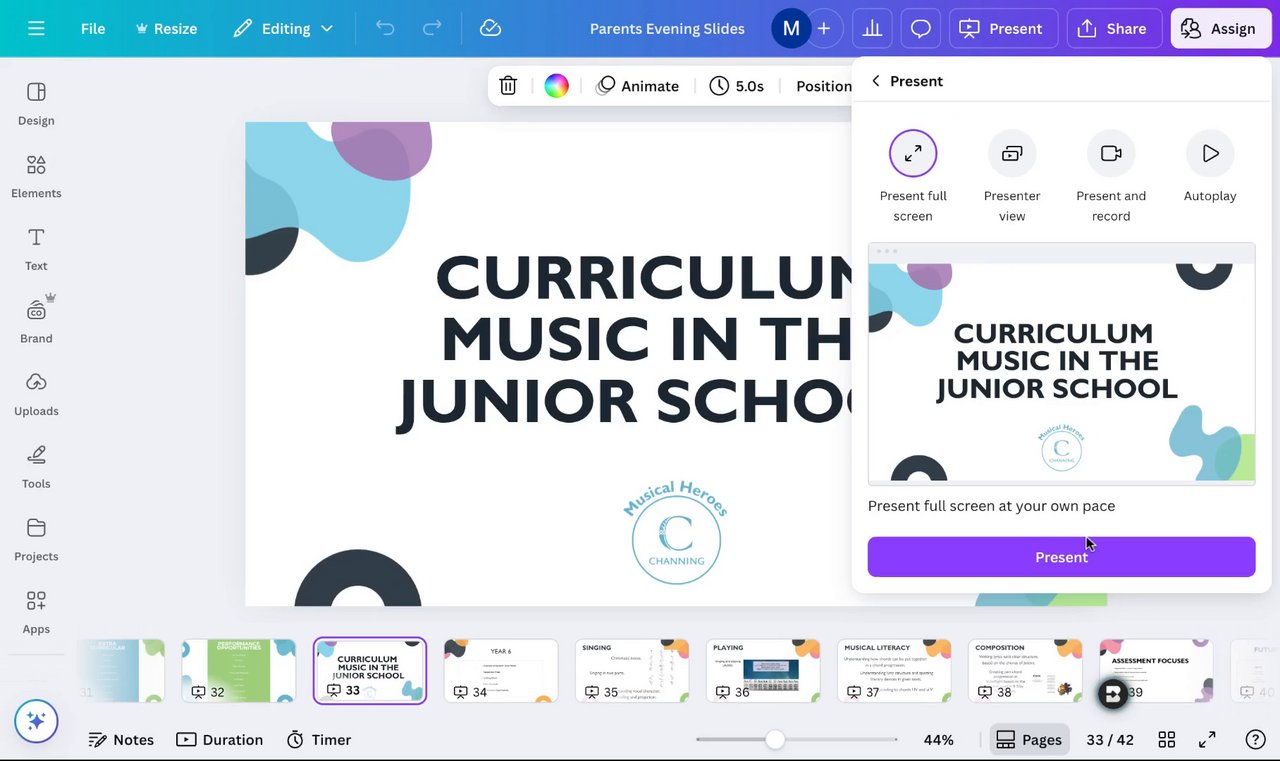Open the Tools side panel
The width and height of the screenshot is (1280, 761).
[36, 467]
